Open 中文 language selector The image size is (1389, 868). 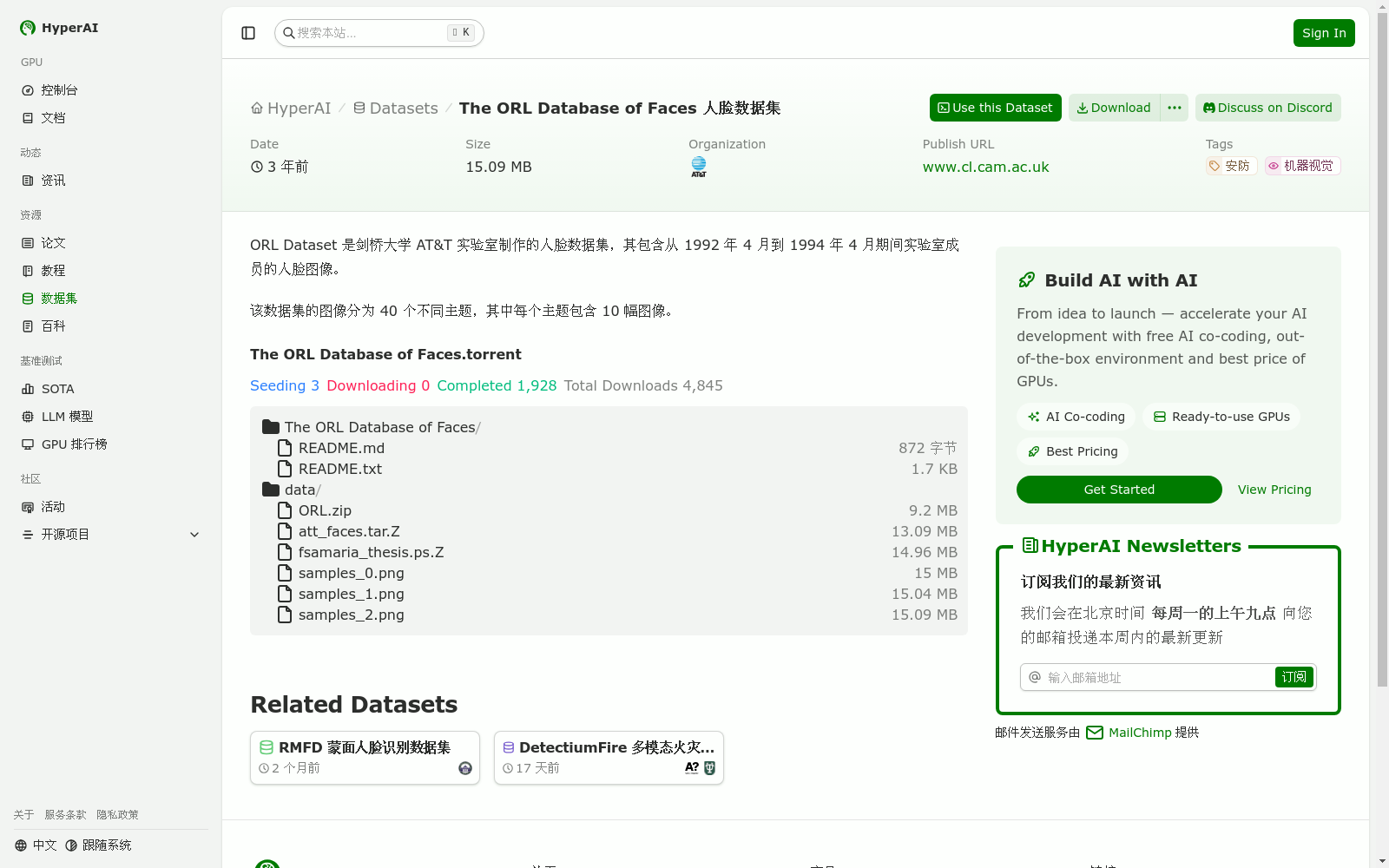36,845
